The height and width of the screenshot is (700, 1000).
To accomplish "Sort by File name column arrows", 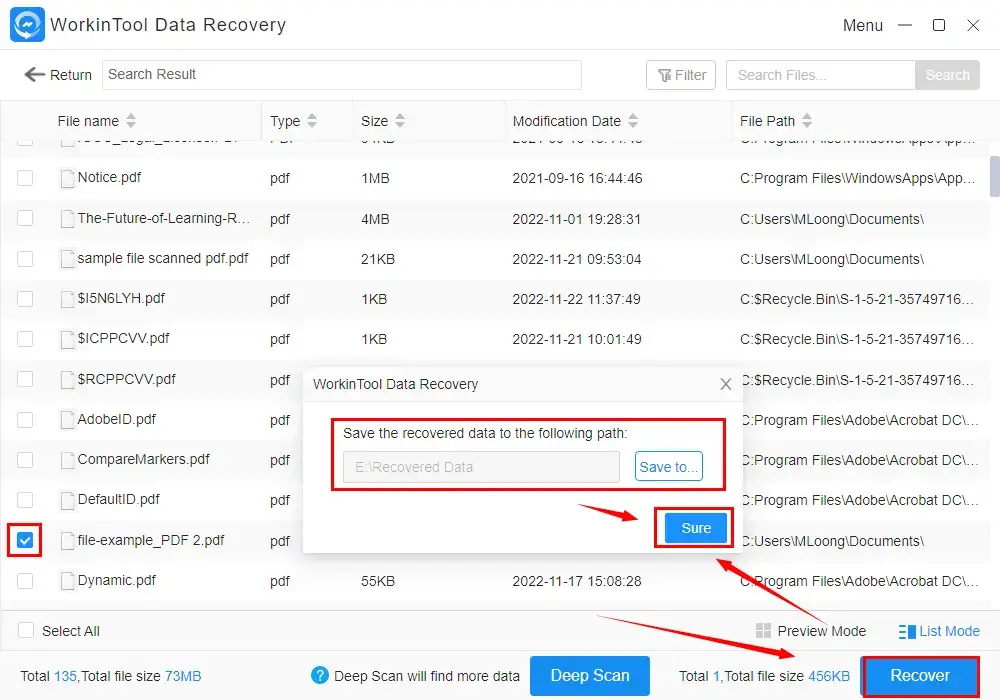I will 131,120.
